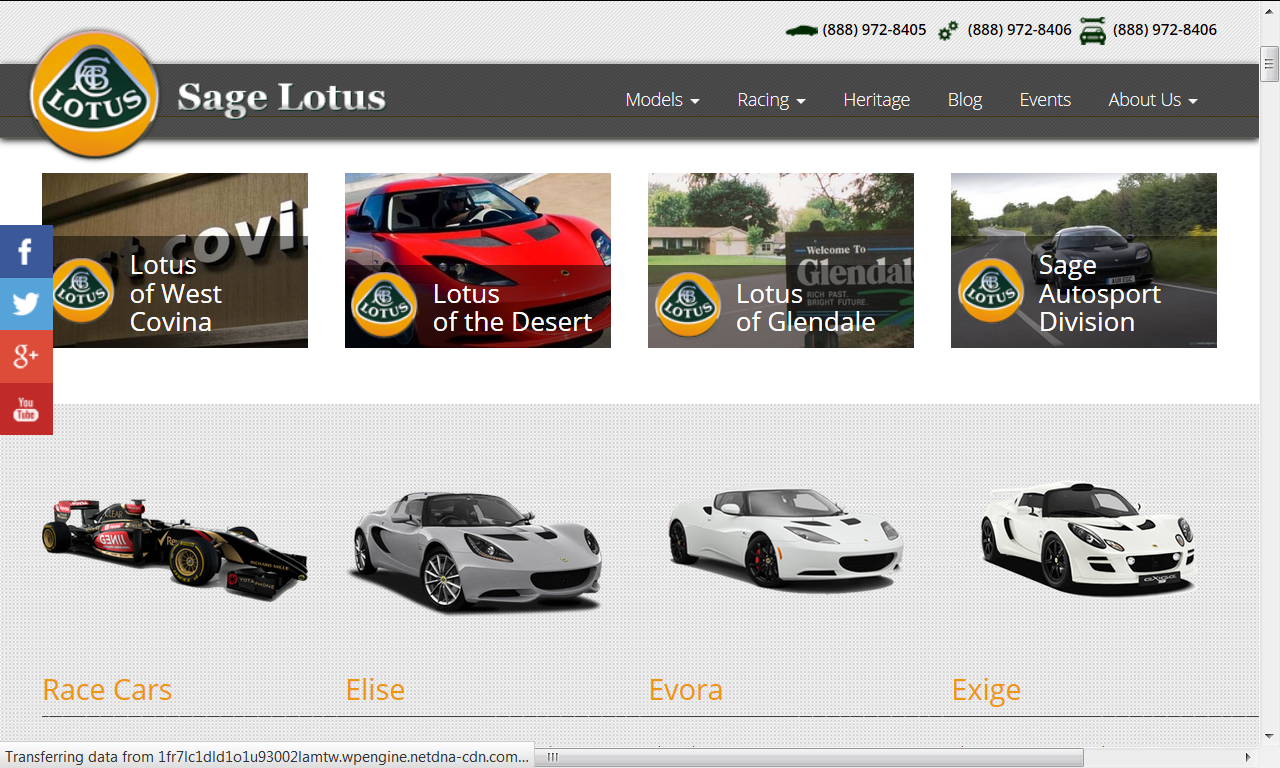Open the Facebook social sidebar icon
Image resolution: width=1280 pixels, height=768 pixels.
(x=26, y=252)
